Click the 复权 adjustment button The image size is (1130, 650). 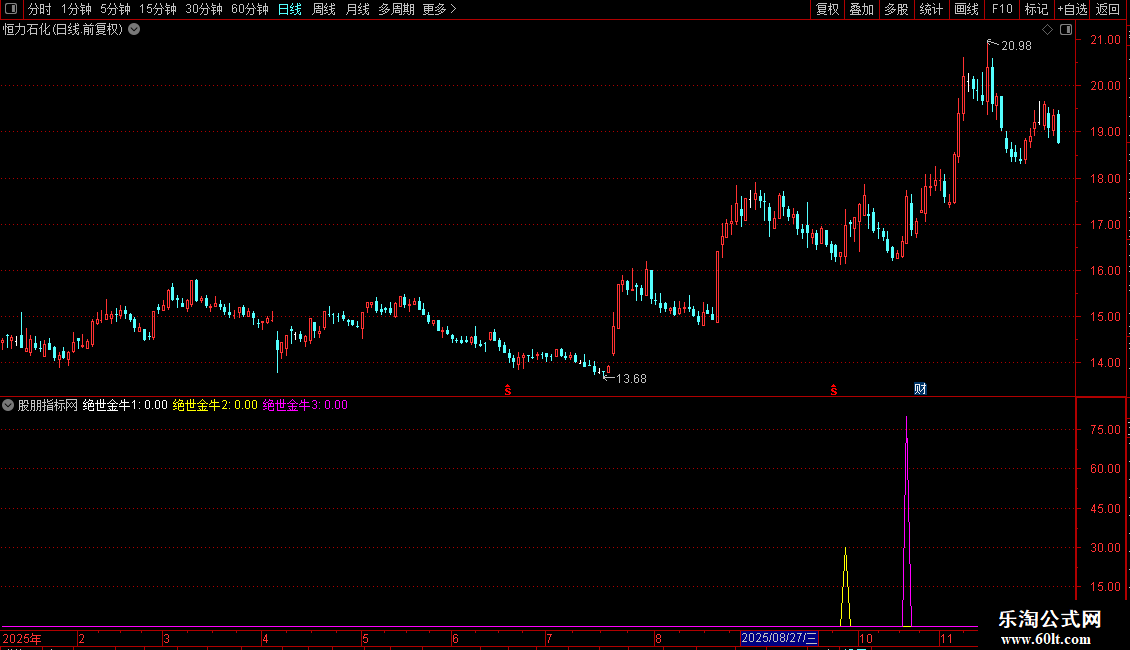tap(827, 9)
